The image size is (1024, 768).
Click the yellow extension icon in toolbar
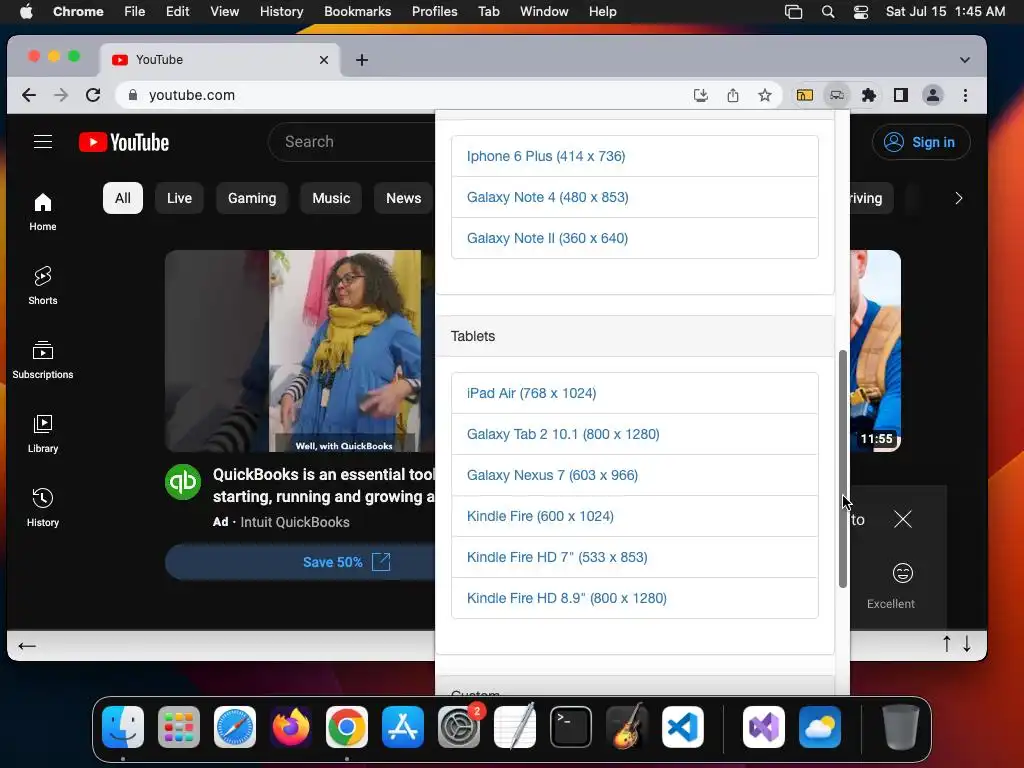click(x=805, y=95)
